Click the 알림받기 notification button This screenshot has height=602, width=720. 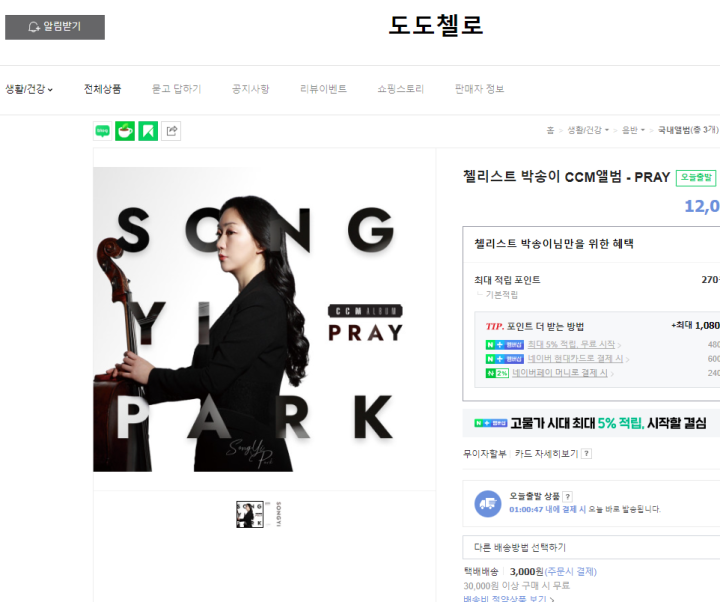coord(55,27)
